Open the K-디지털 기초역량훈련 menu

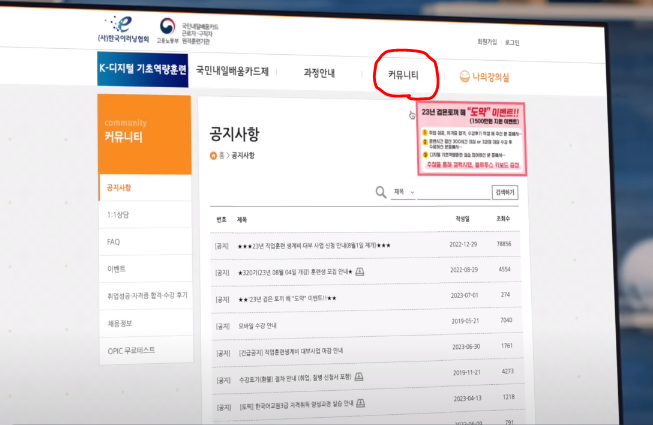[142, 69]
